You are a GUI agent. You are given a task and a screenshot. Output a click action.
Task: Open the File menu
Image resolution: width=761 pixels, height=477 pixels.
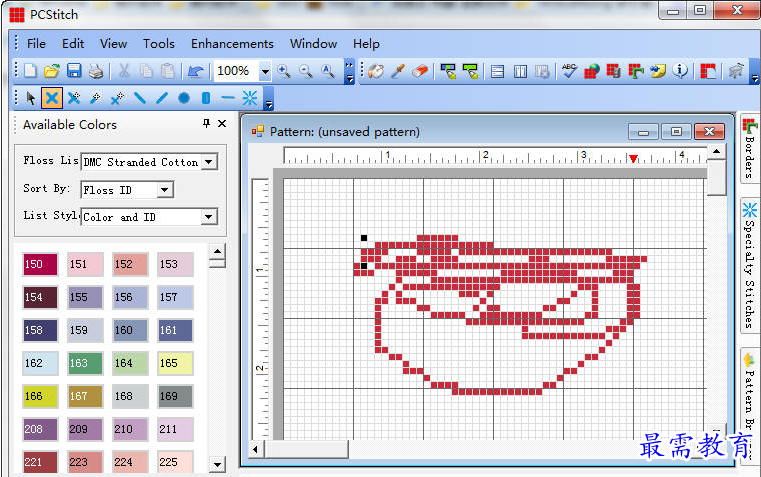[x=36, y=44]
